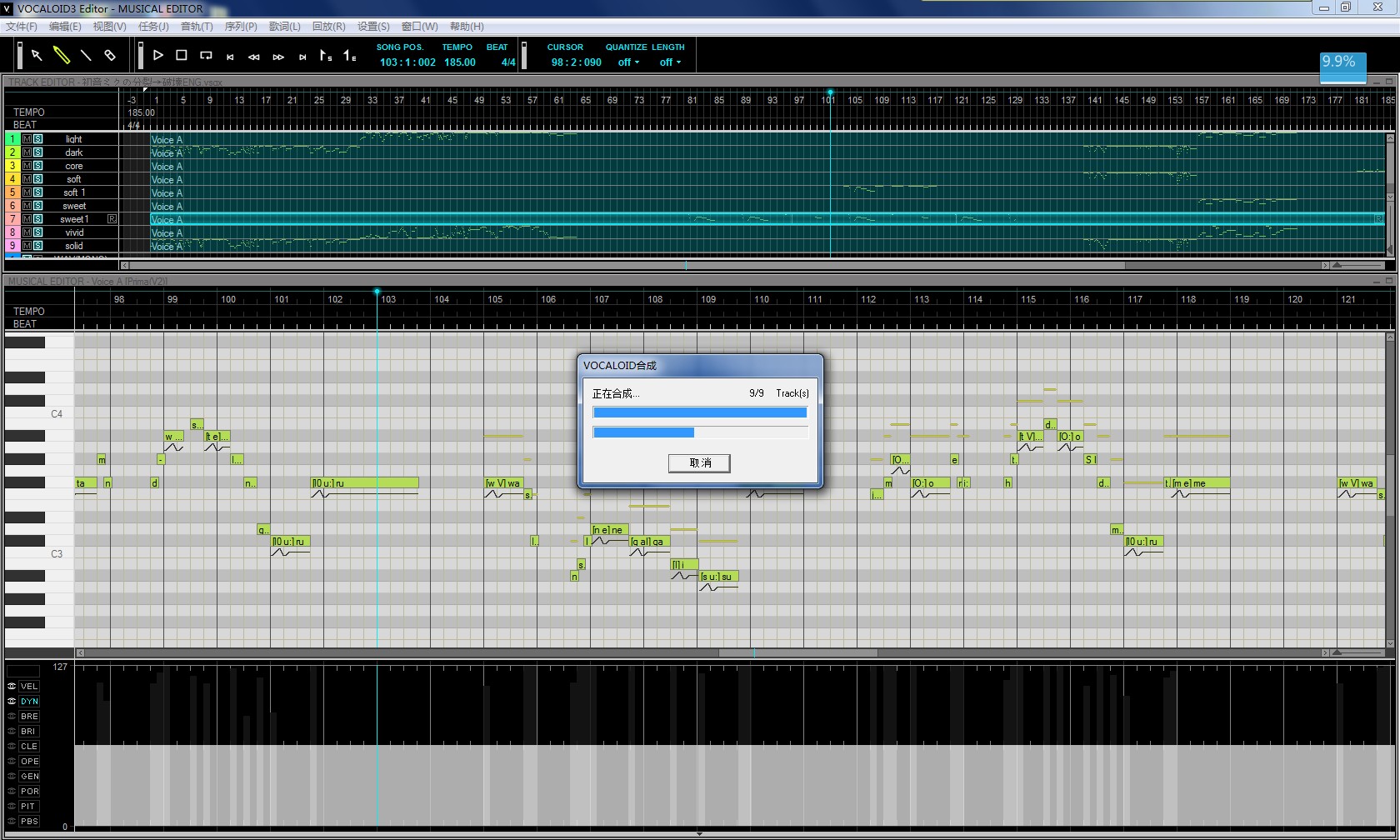Toggle the VEL curve eye icon
This screenshot has width=1400, height=840.
coord(12,687)
